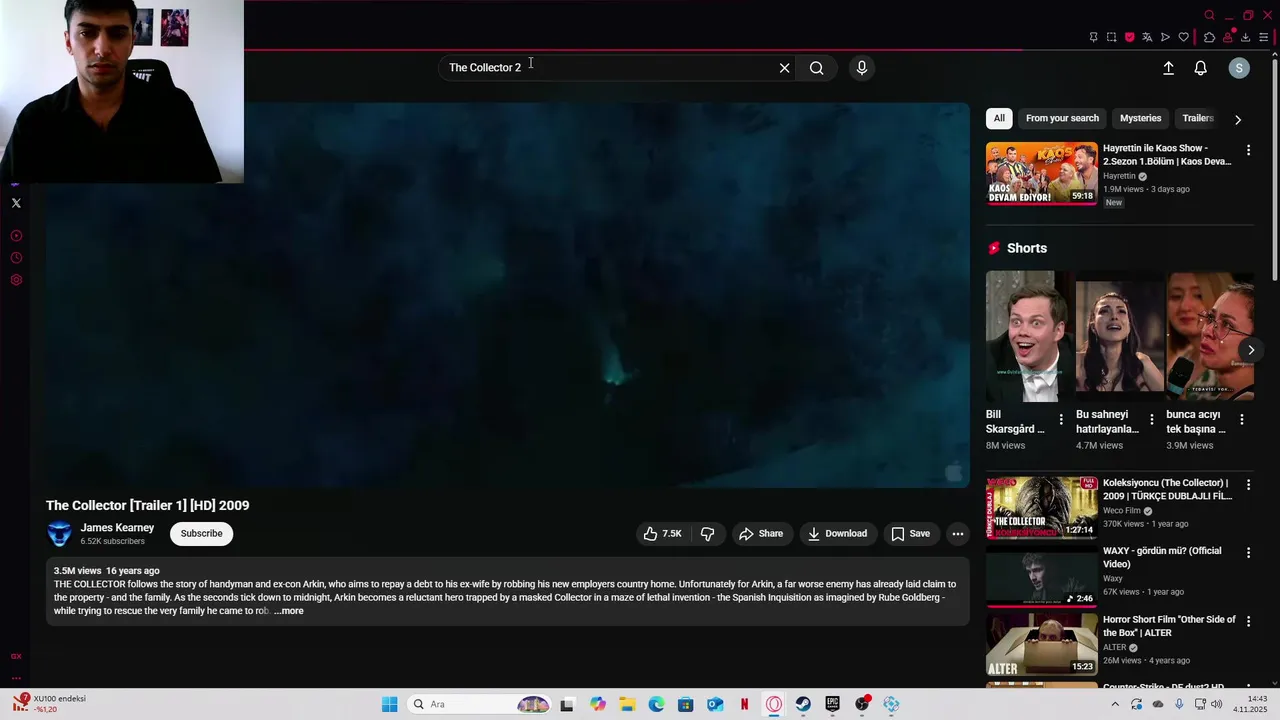Open the Bill Skarsgård short thumbnail
This screenshot has width=1280, height=720.
click(x=1027, y=335)
